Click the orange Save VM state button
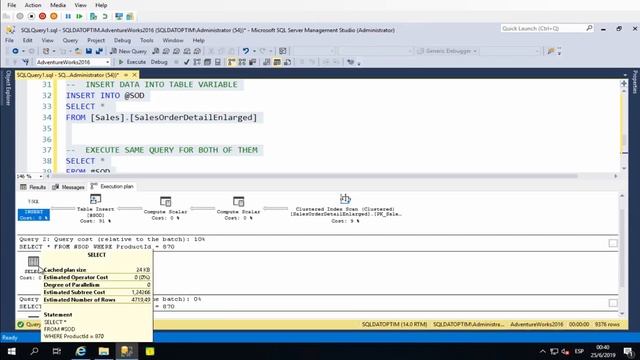640x360 pixels. pyautogui.click(x=54, y=16)
